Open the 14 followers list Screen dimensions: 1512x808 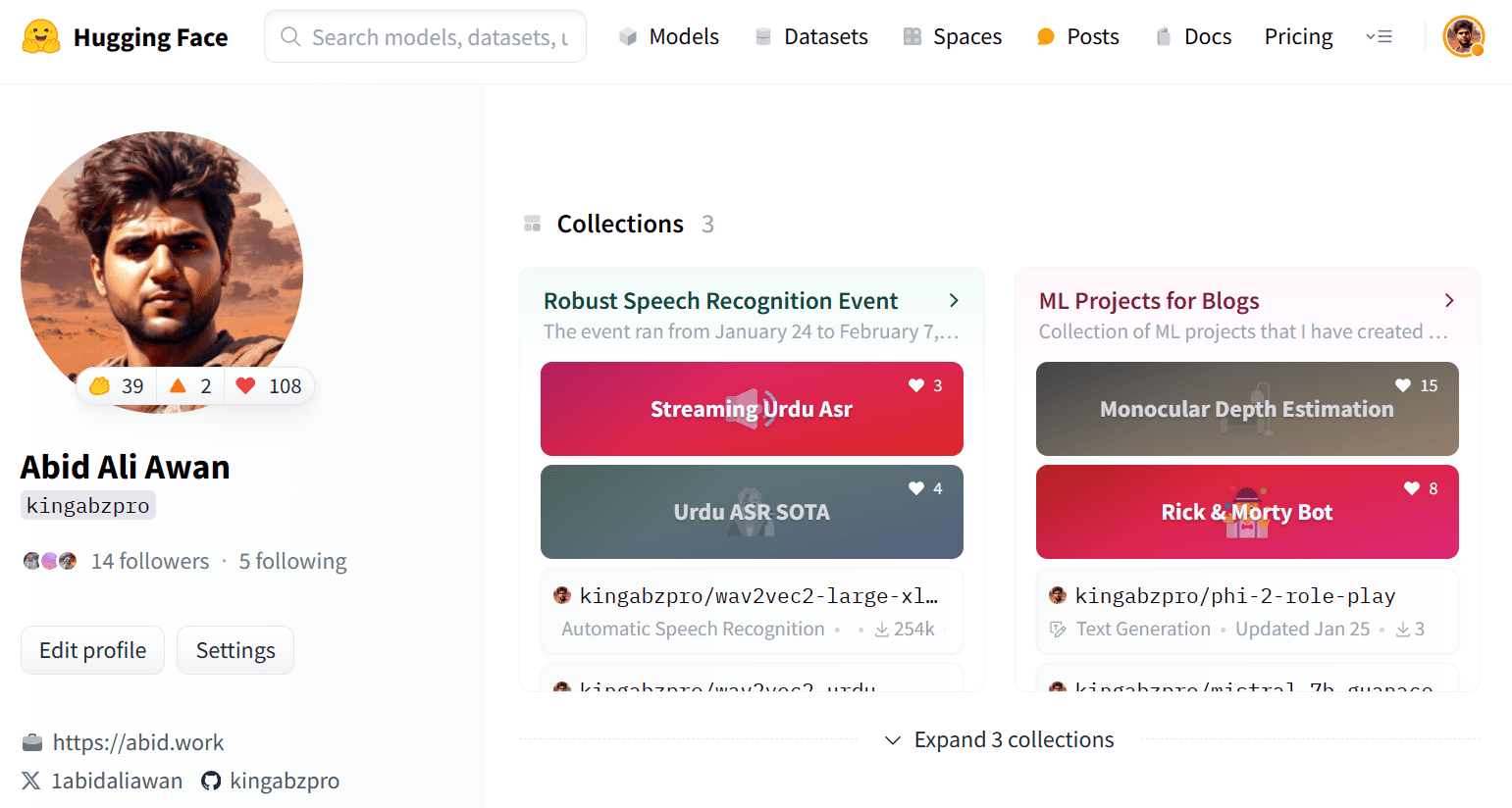click(x=150, y=561)
